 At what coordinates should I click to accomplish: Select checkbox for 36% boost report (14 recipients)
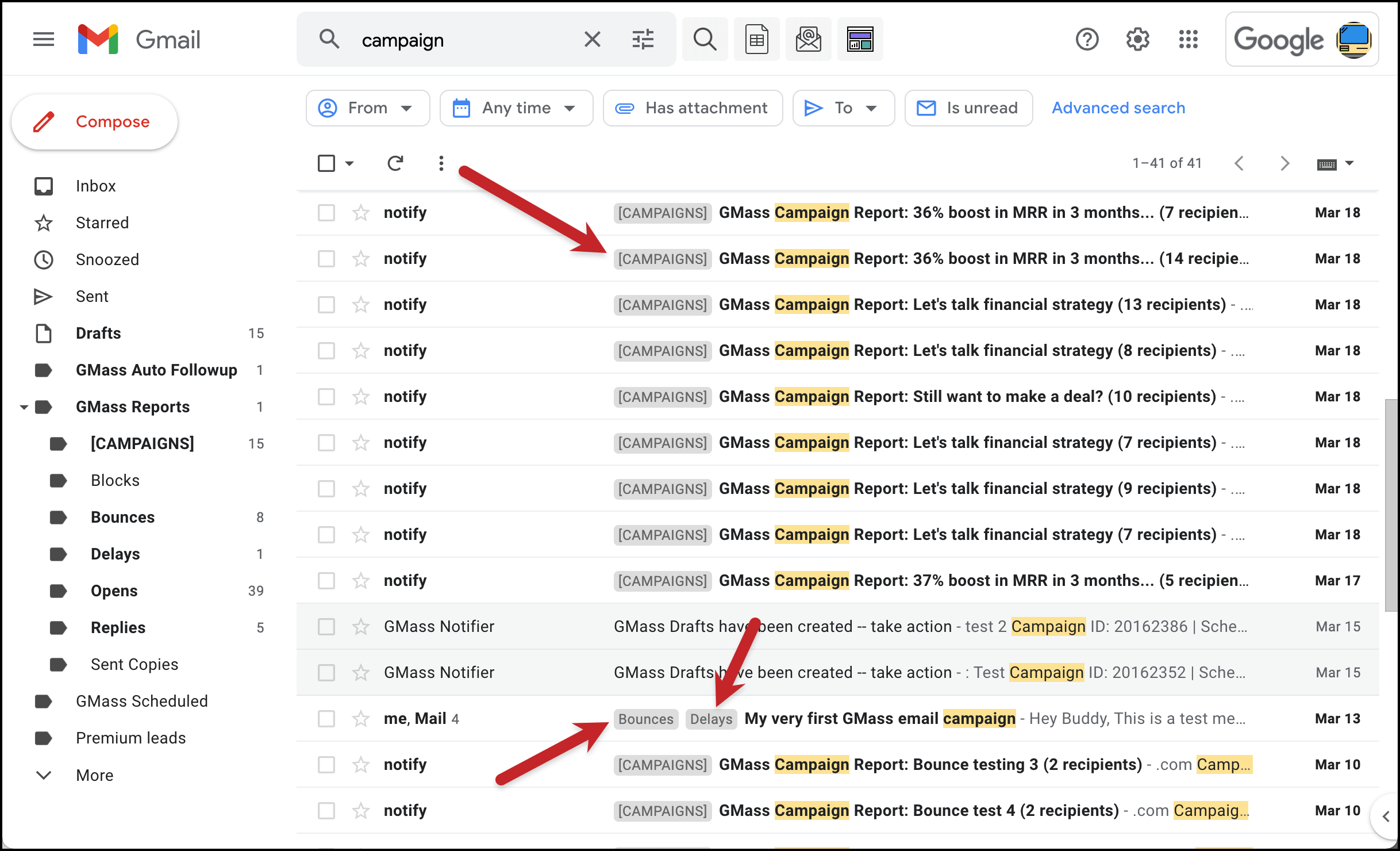pyautogui.click(x=326, y=259)
